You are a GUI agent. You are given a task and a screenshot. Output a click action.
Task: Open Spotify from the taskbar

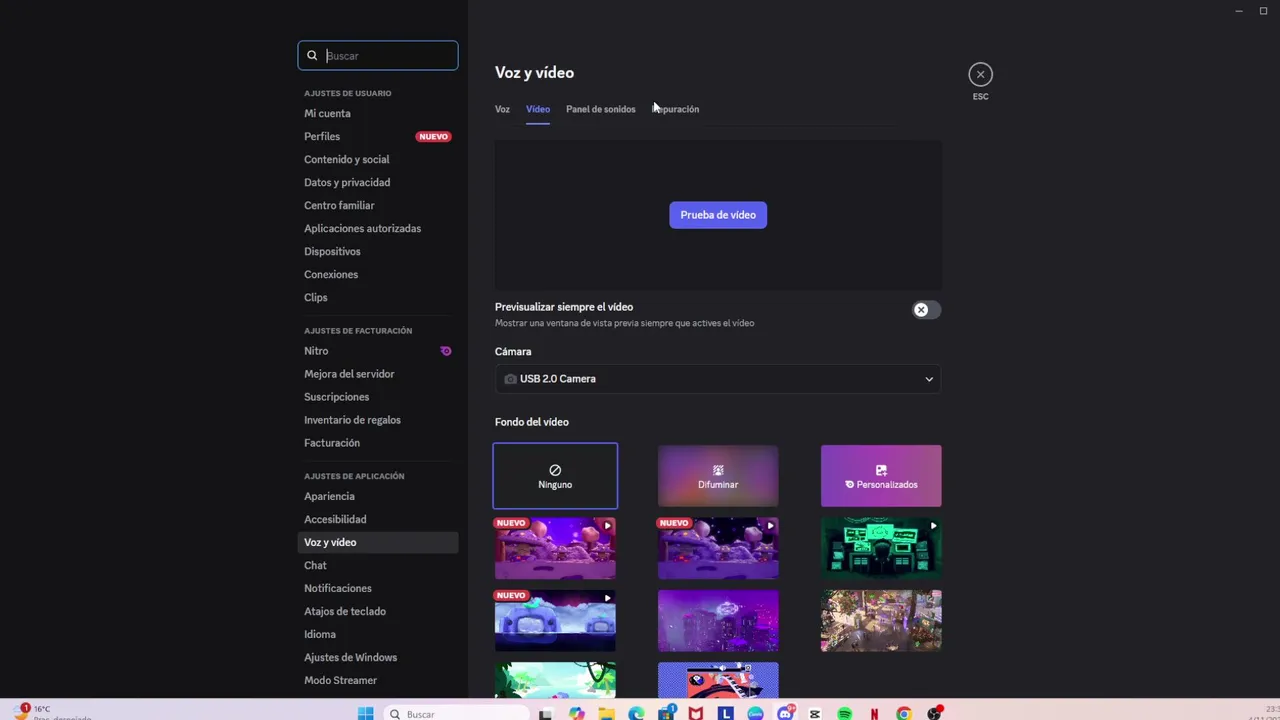(x=845, y=713)
